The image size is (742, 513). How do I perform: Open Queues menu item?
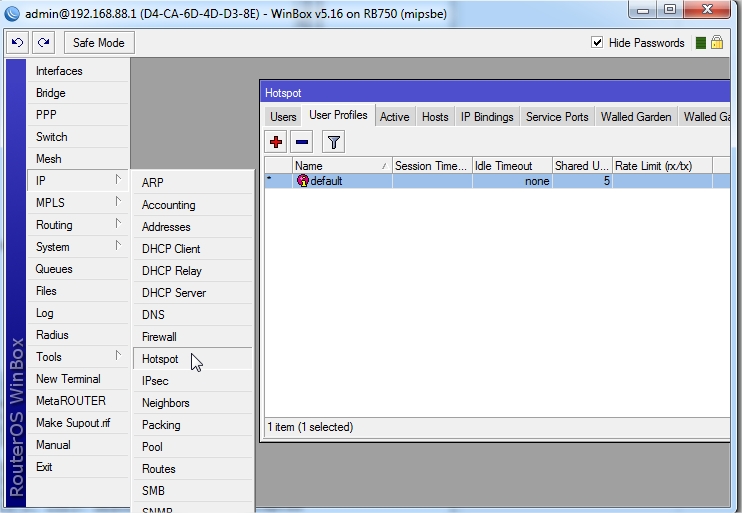(x=78, y=269)
